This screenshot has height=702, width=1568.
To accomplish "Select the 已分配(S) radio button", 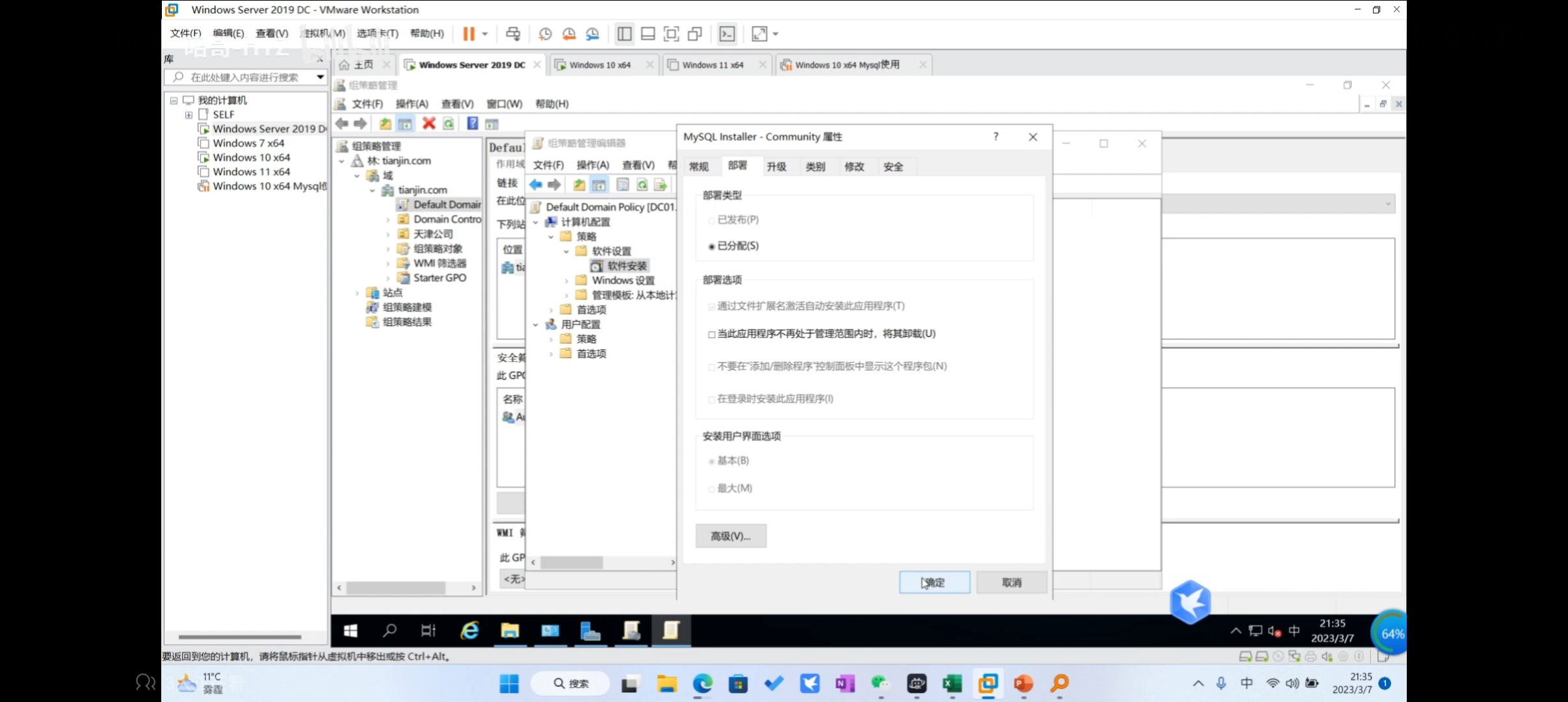I will coord(712,246).
